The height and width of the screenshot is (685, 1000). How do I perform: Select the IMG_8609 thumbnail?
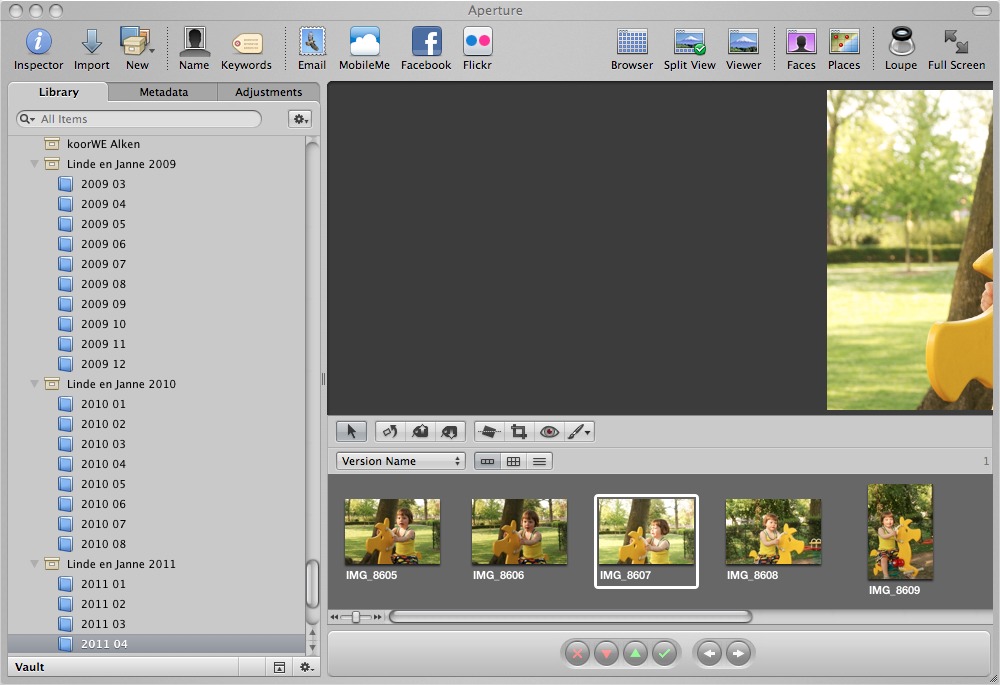click(x=899, y=531)
